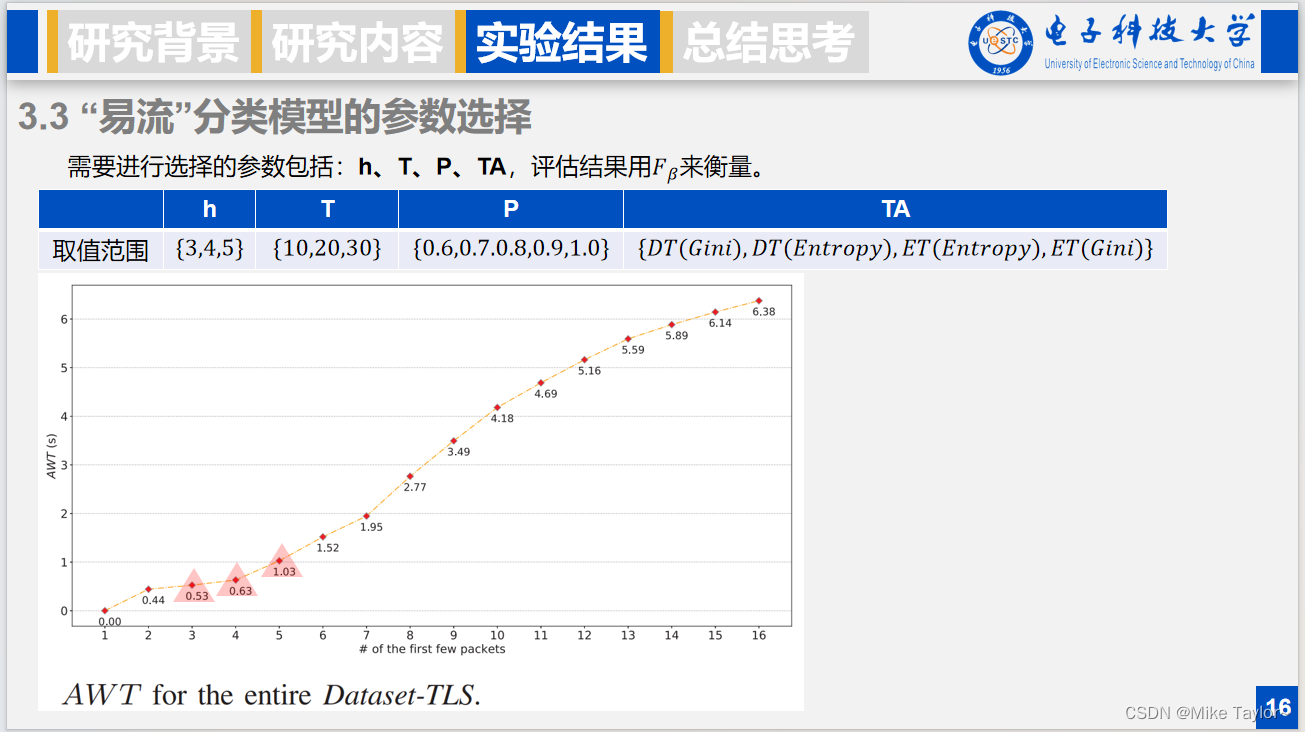Click the data label 1.95

click(371, 527)
